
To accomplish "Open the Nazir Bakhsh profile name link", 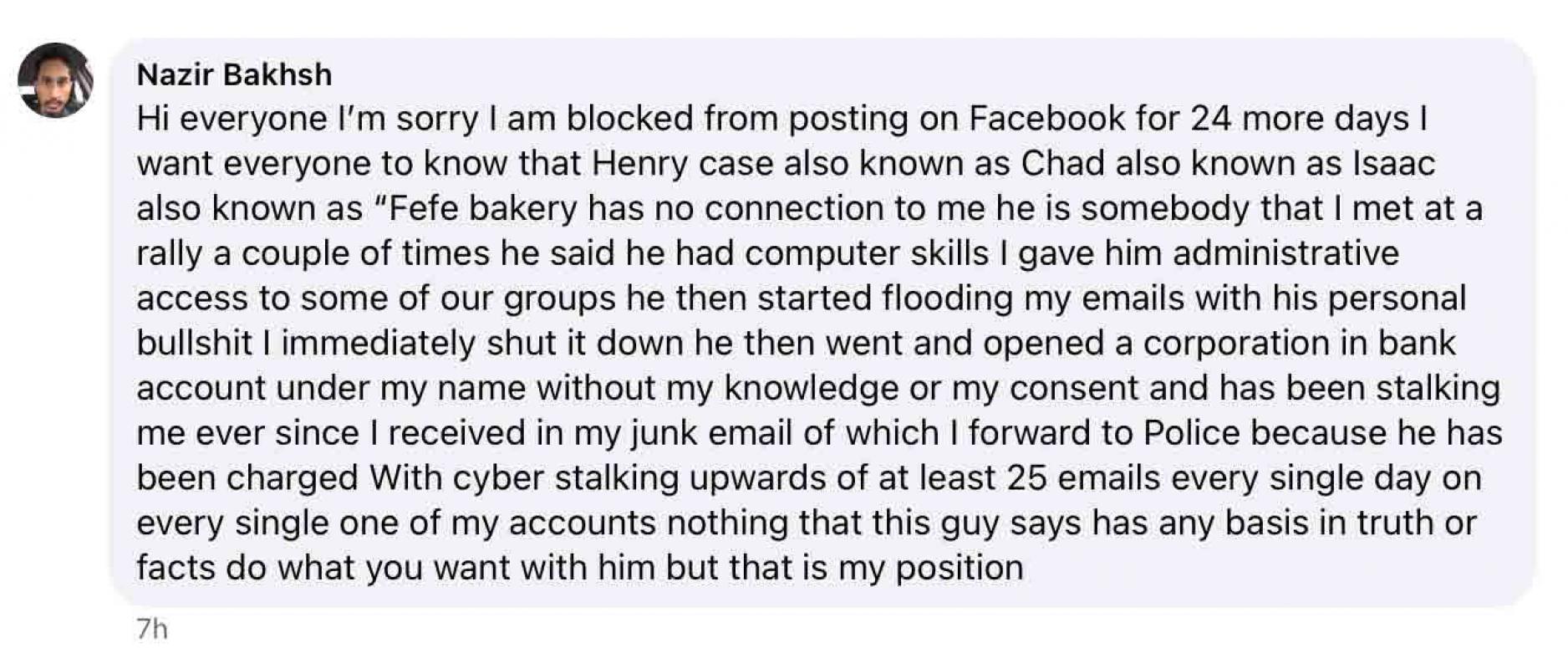I will click(234, 75).
